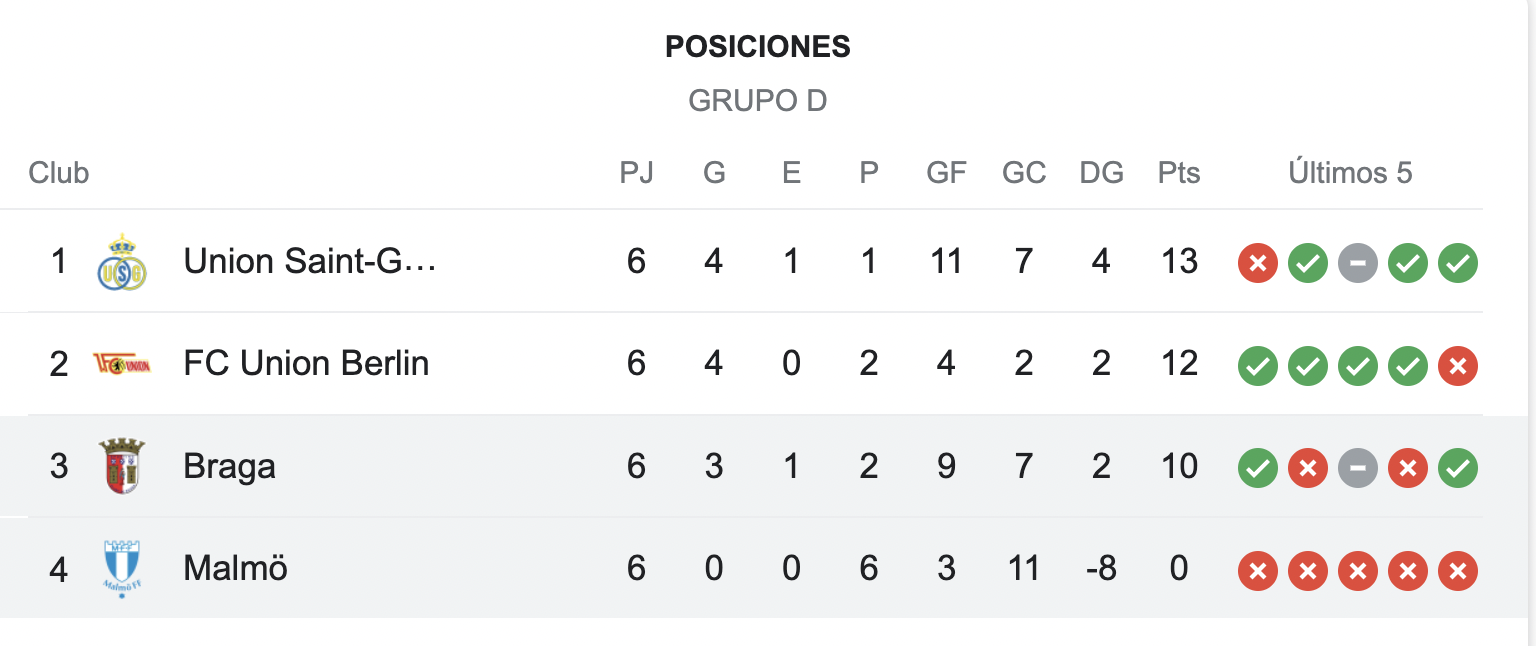Click Braga's first green win icon

coord(1258,468)
